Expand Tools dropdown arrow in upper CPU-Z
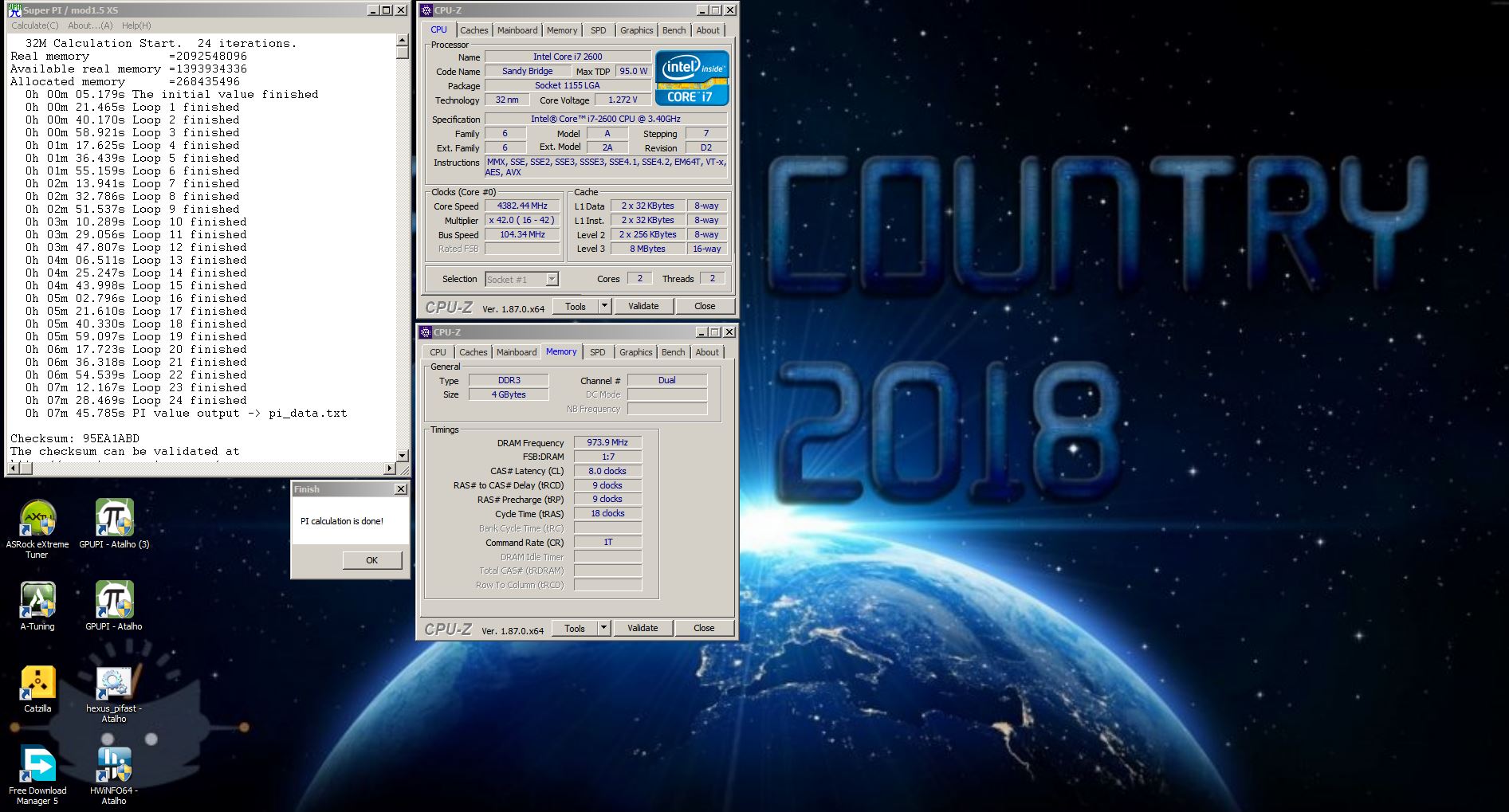The width and height of the screenshot is (1509, 812). [603, 306]
